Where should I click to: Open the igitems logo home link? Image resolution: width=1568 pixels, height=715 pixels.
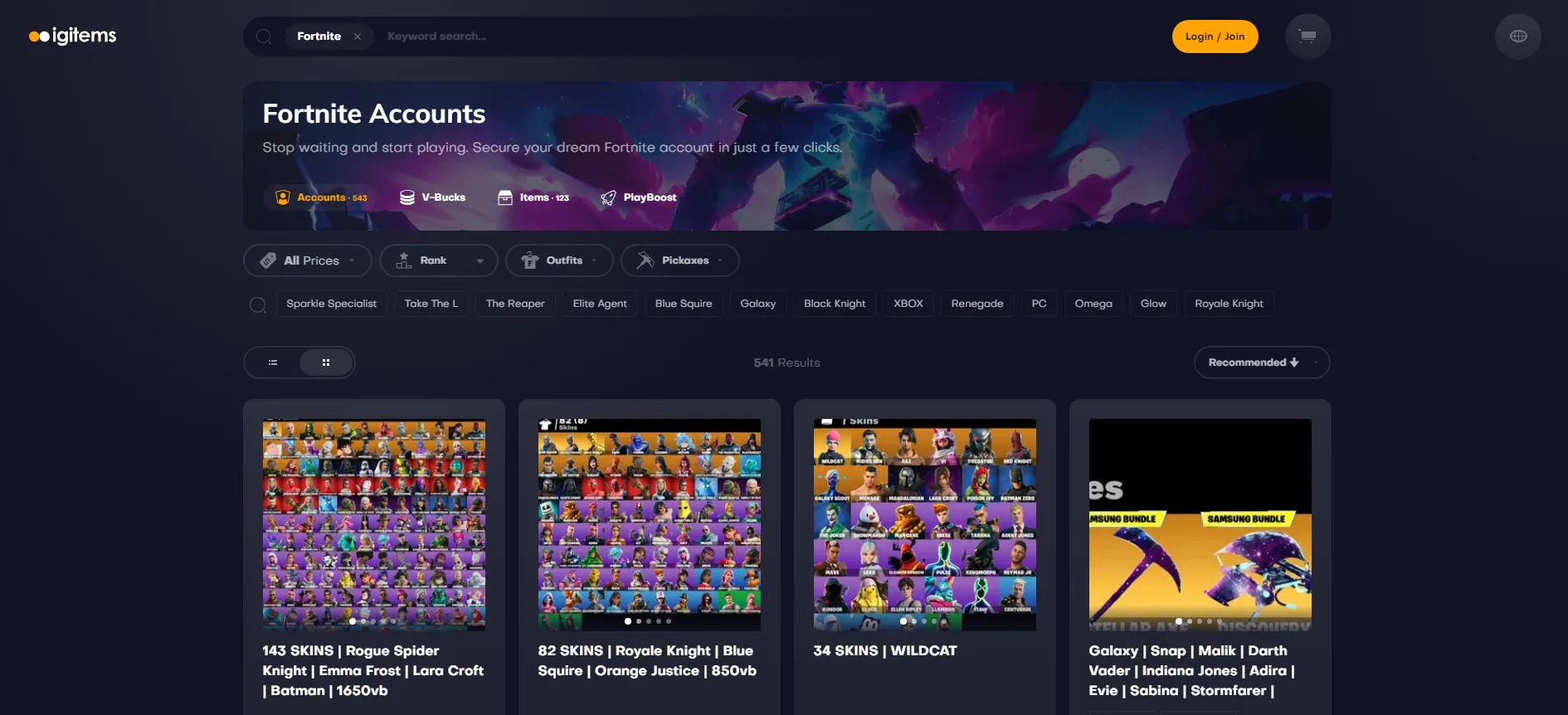(73, 36)
